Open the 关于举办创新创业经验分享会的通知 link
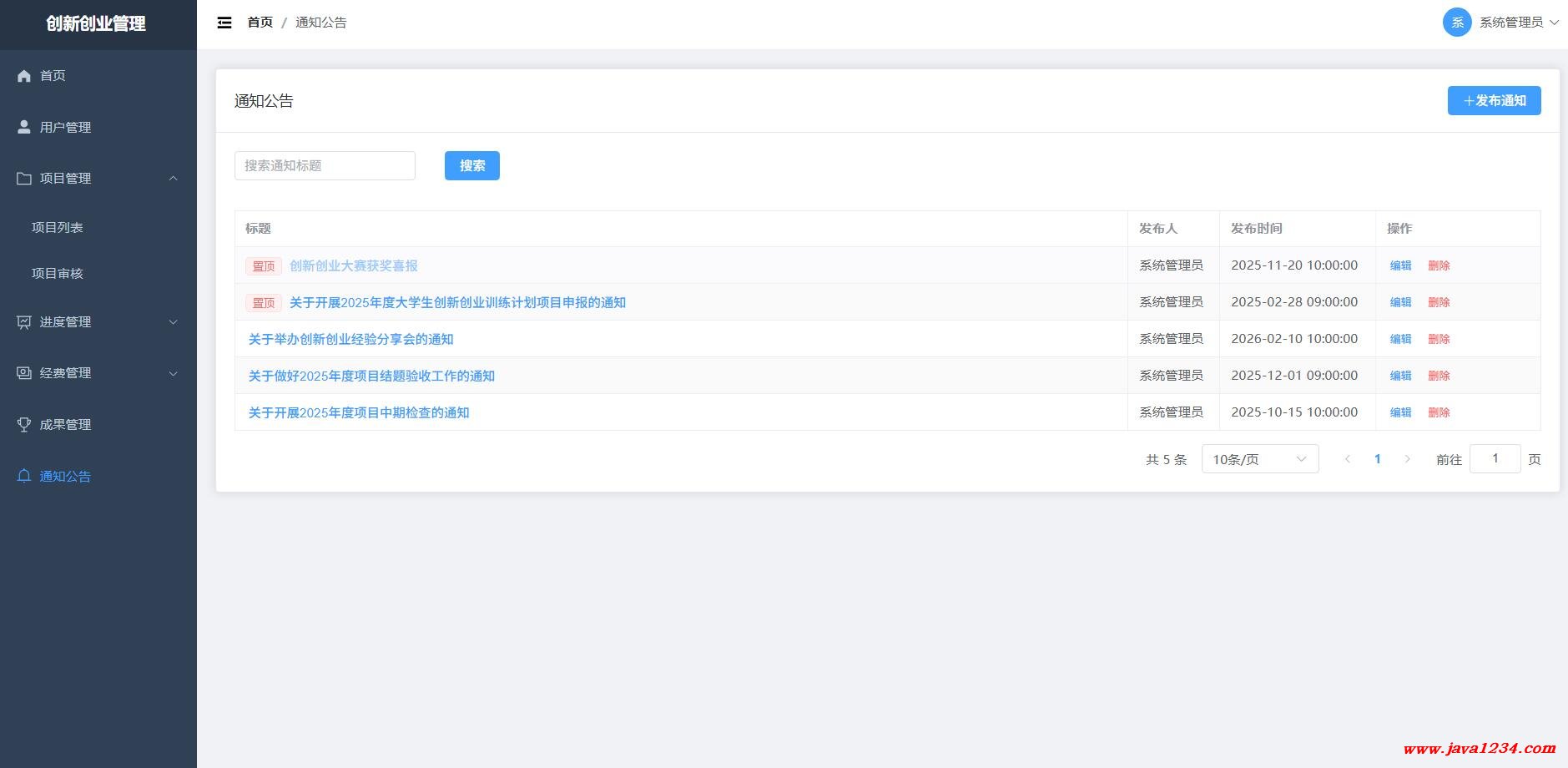This screenshot has height=768, width=1568. point(350,339)
